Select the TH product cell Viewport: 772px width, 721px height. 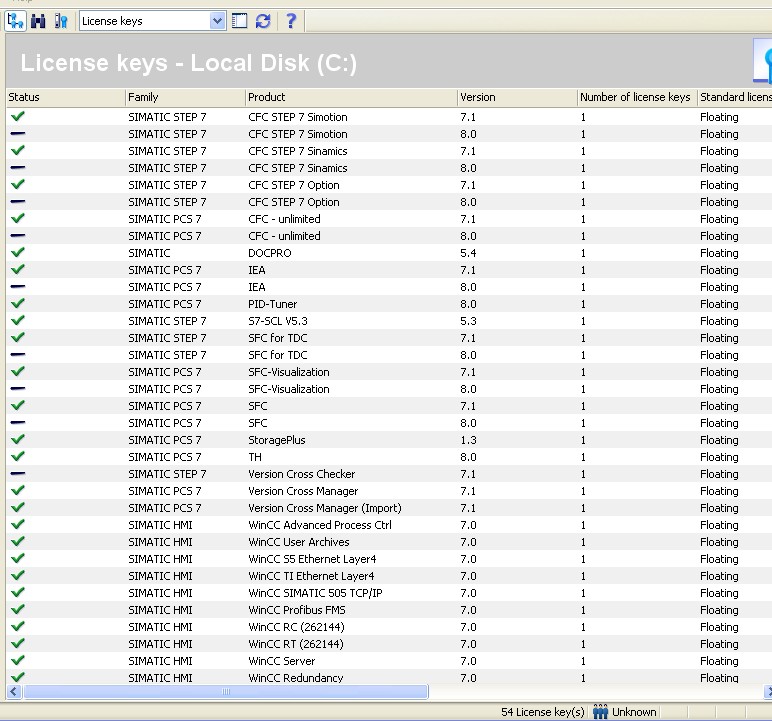tap(255, 457)
